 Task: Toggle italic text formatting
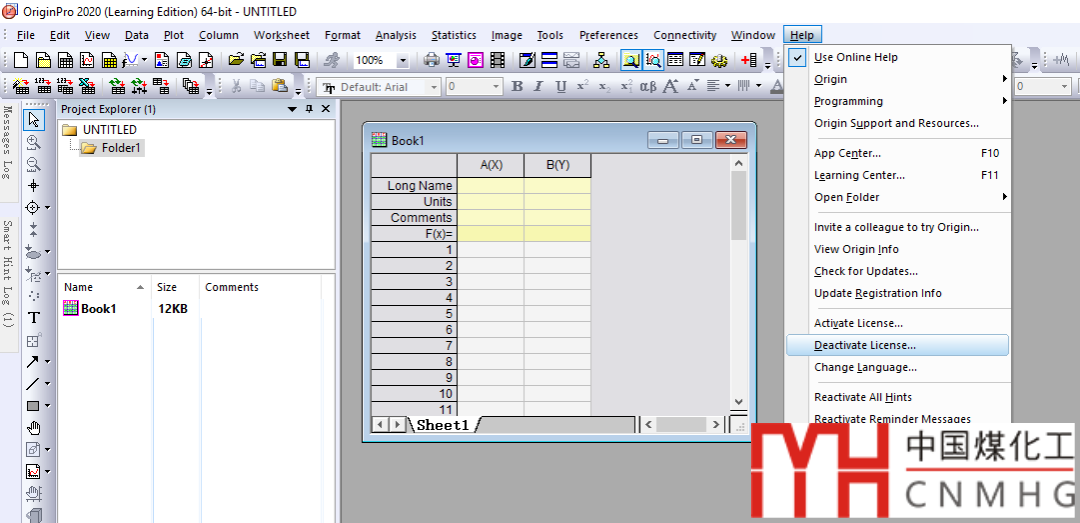tap(539, 87)
